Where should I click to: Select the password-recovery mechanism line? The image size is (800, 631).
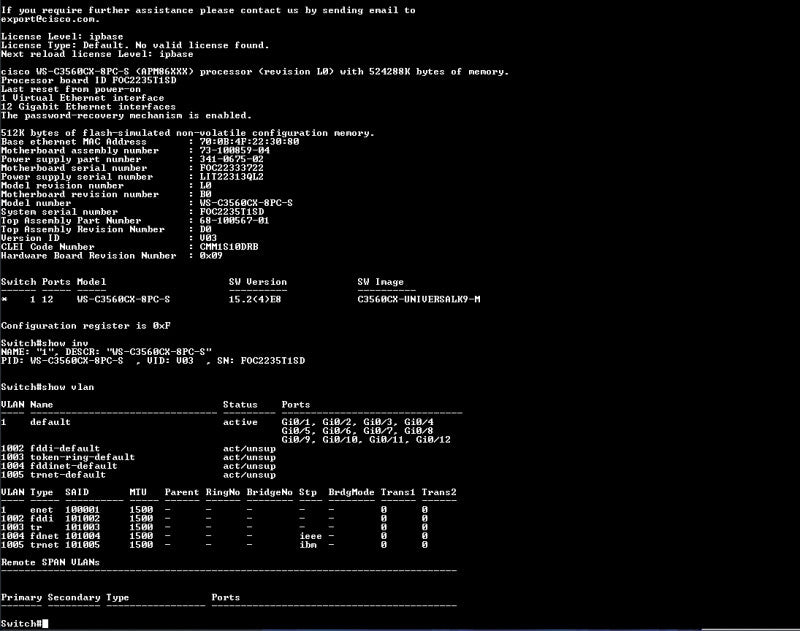coord(126,115)
